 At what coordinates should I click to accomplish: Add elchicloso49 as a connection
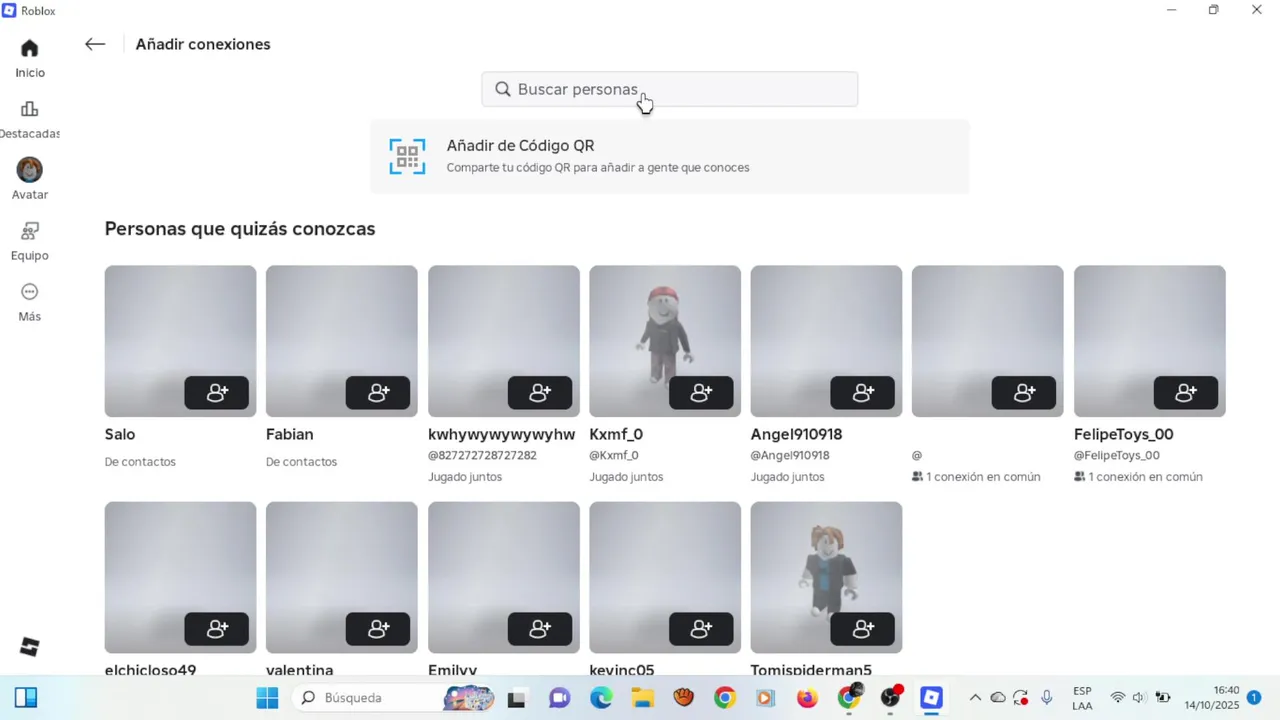pyautogui.click(x=216, y=629)
